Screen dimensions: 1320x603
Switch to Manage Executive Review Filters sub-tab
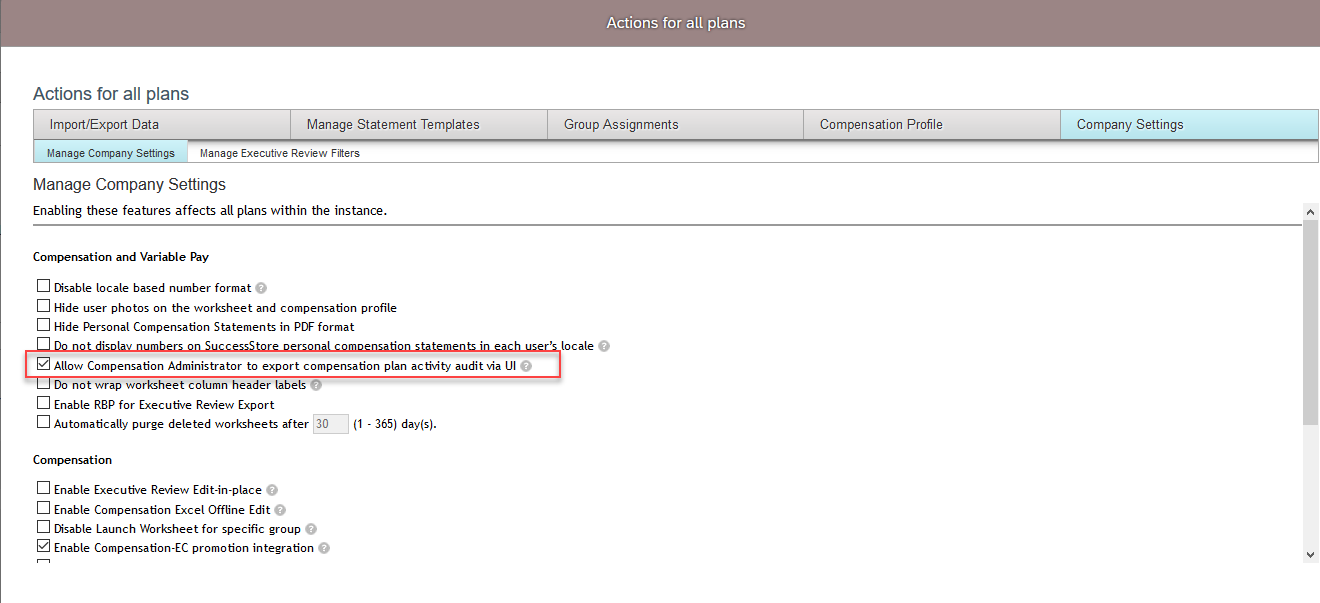pos(280,153)
